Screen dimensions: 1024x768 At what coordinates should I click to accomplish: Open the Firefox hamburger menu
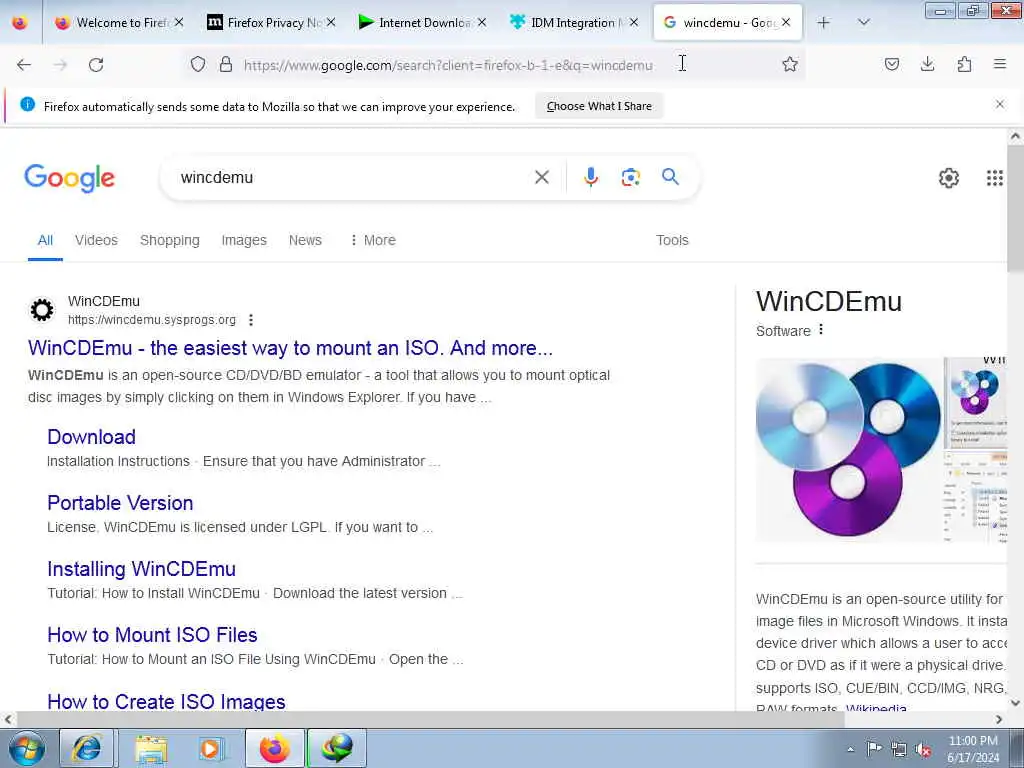click(x=1000, y=64)
